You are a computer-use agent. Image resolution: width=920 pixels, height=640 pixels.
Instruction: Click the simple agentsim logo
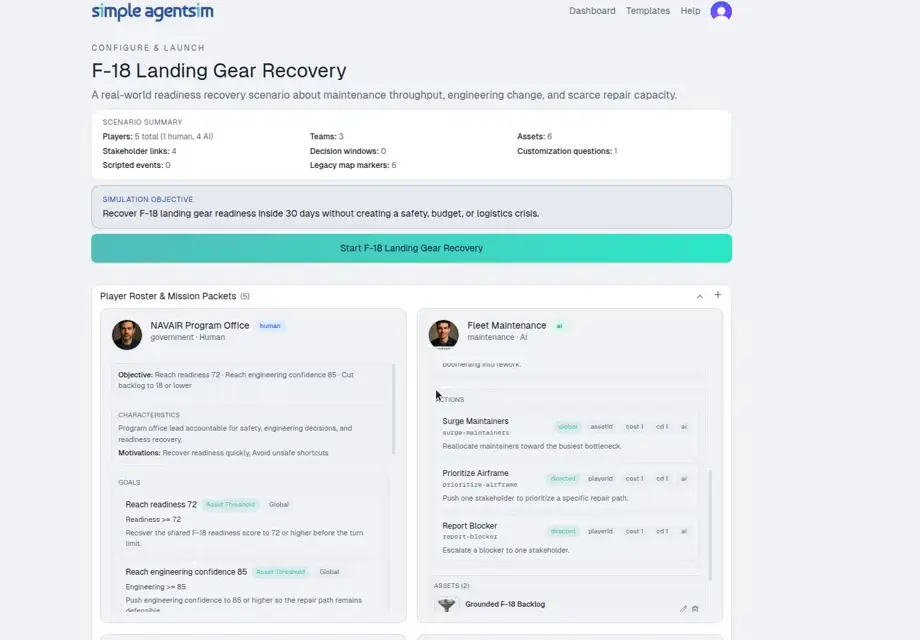[152, 11]
